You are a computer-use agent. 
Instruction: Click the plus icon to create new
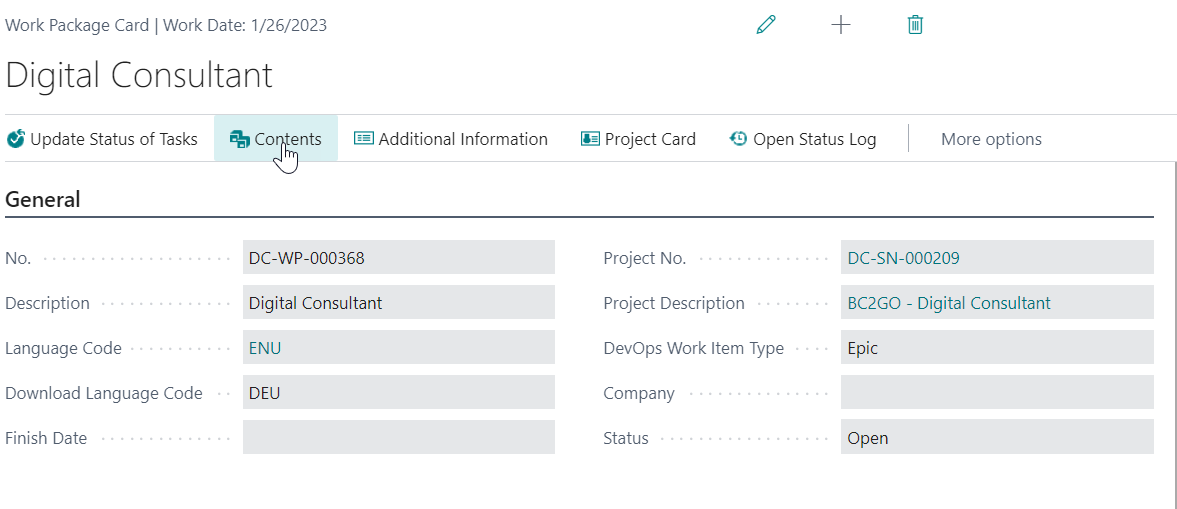pos(841,25)
